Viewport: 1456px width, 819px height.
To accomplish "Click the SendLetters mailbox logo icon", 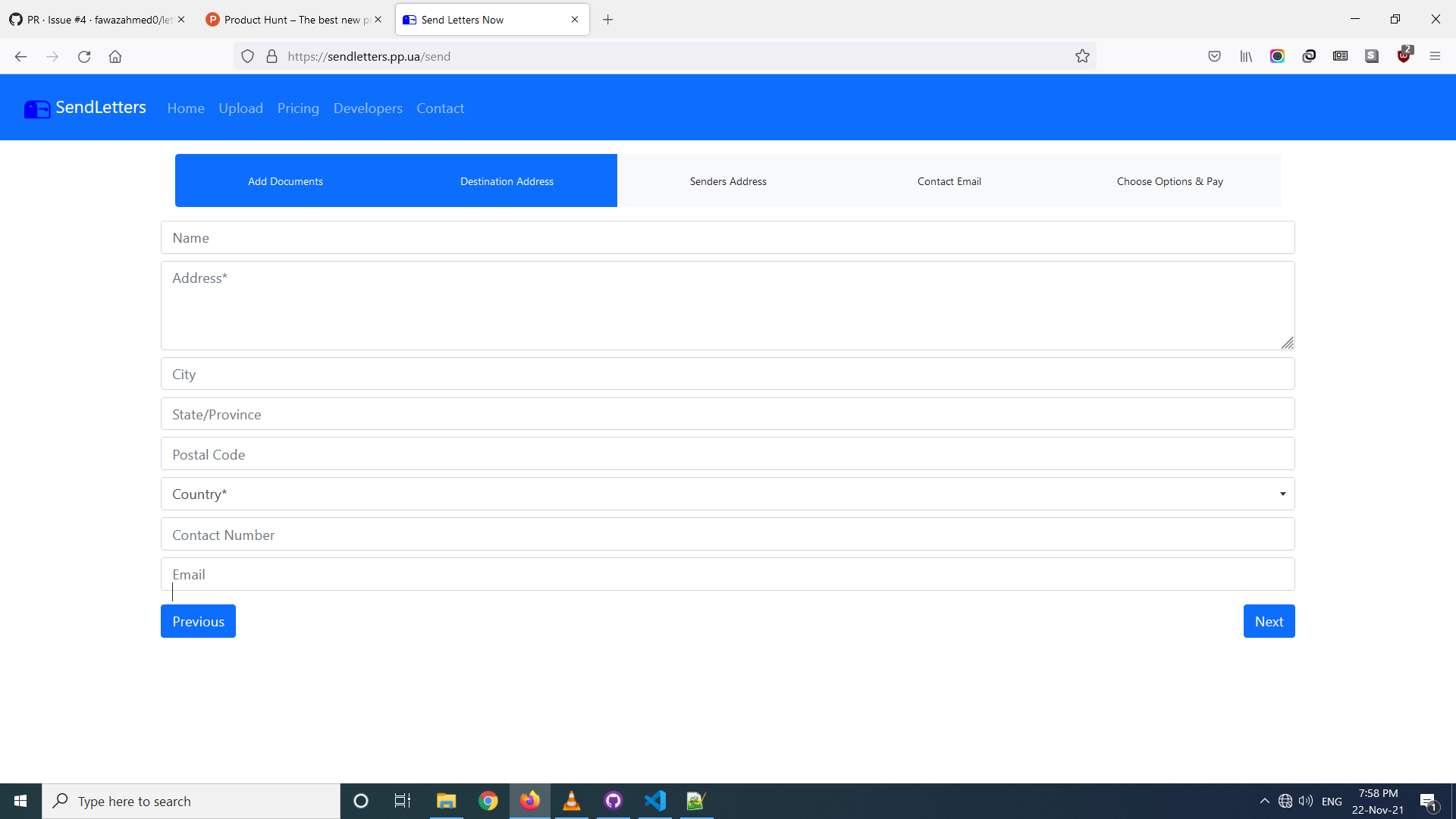I will click(x=36, y=109).
